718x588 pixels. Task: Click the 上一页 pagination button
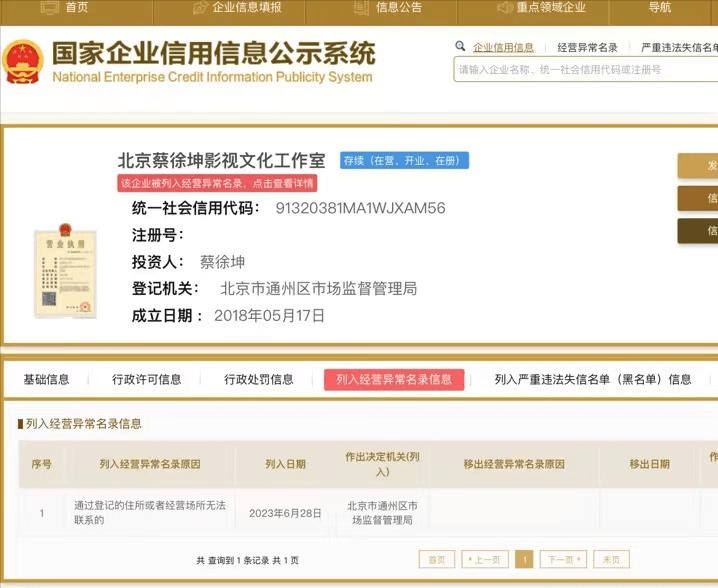coord(485,560)
